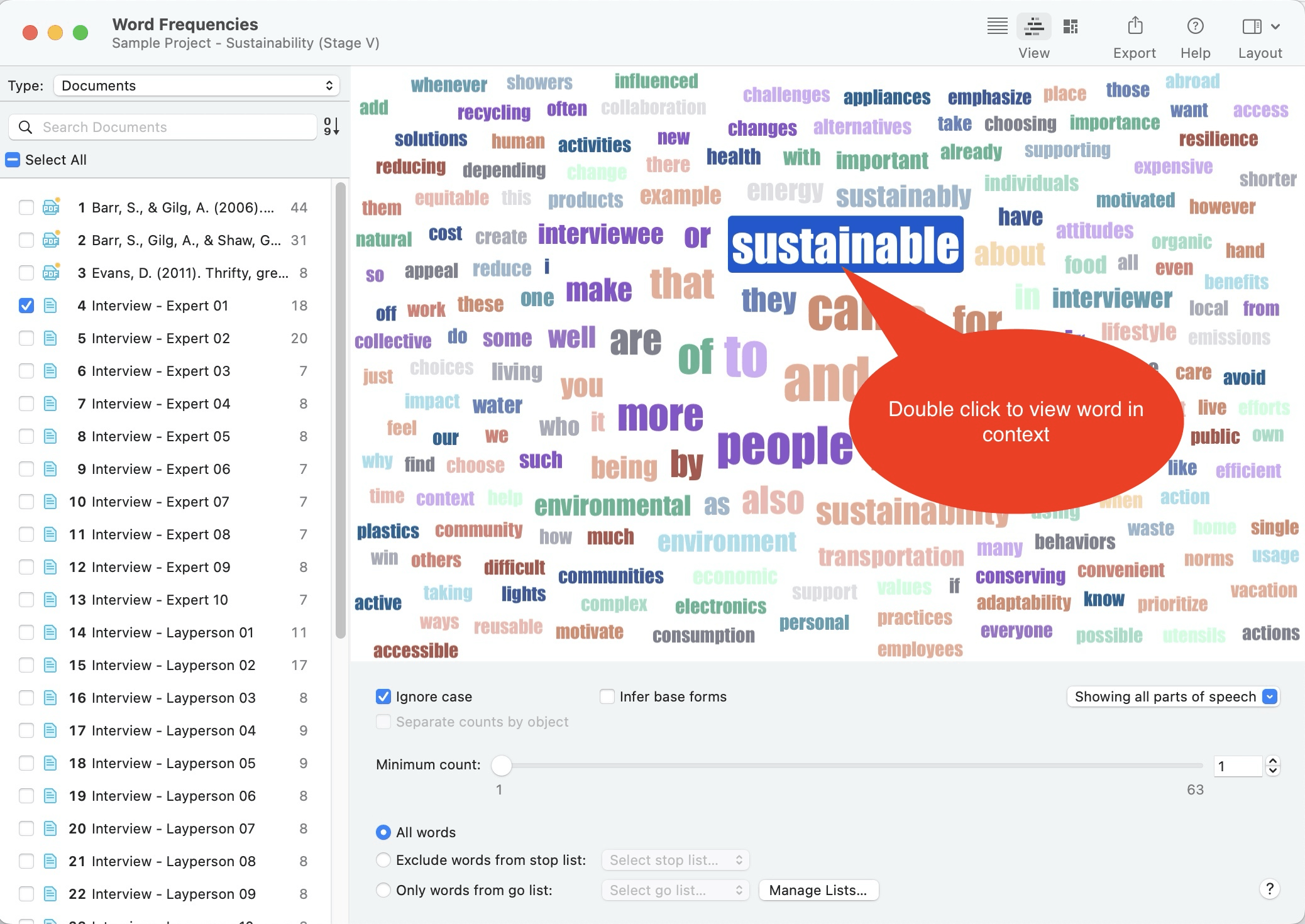Disable the Ignore case checkbox

[x=383, y=696]
